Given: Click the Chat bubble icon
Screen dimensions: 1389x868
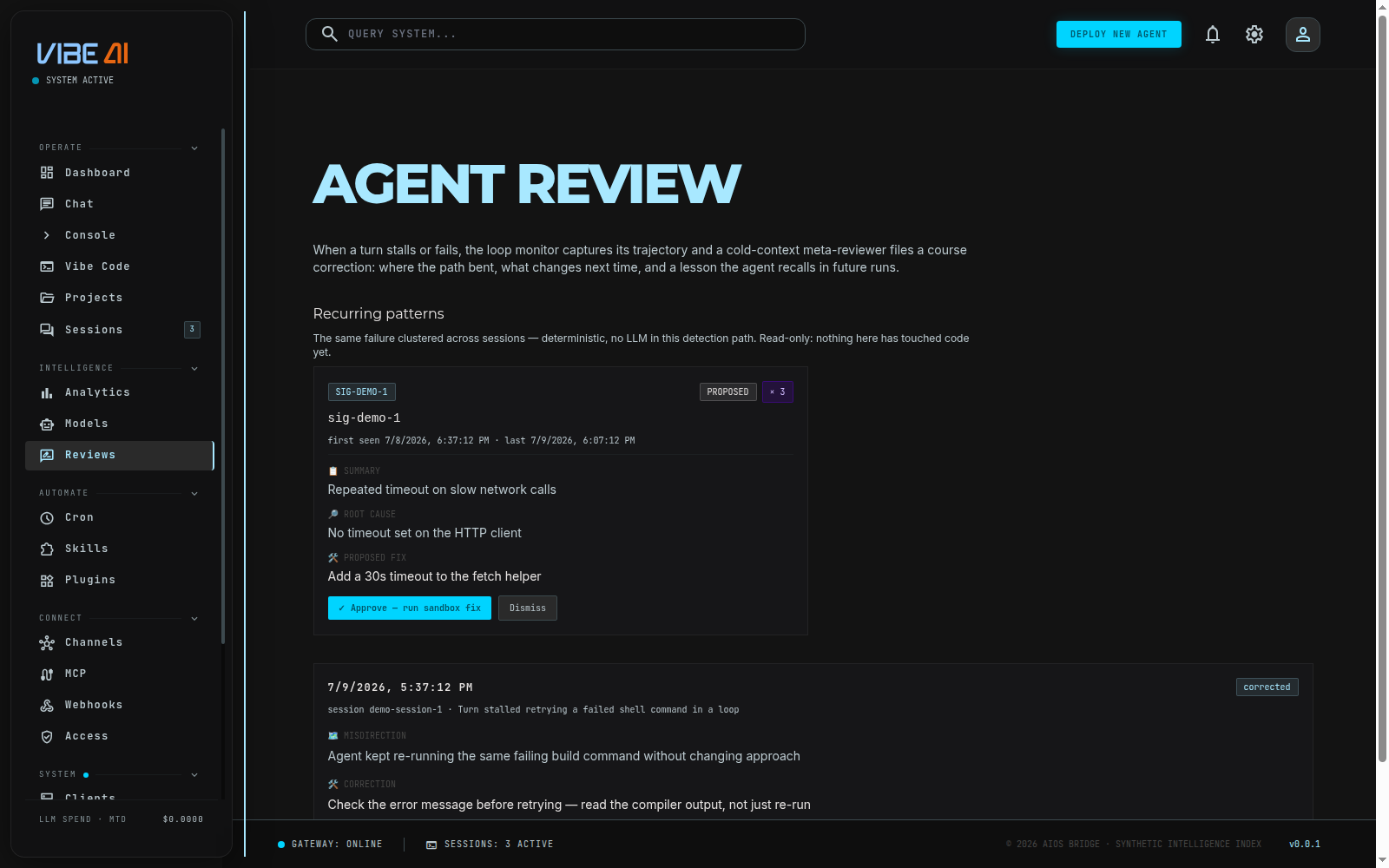Looking at the screenshot, I should [x=47, y=204].
